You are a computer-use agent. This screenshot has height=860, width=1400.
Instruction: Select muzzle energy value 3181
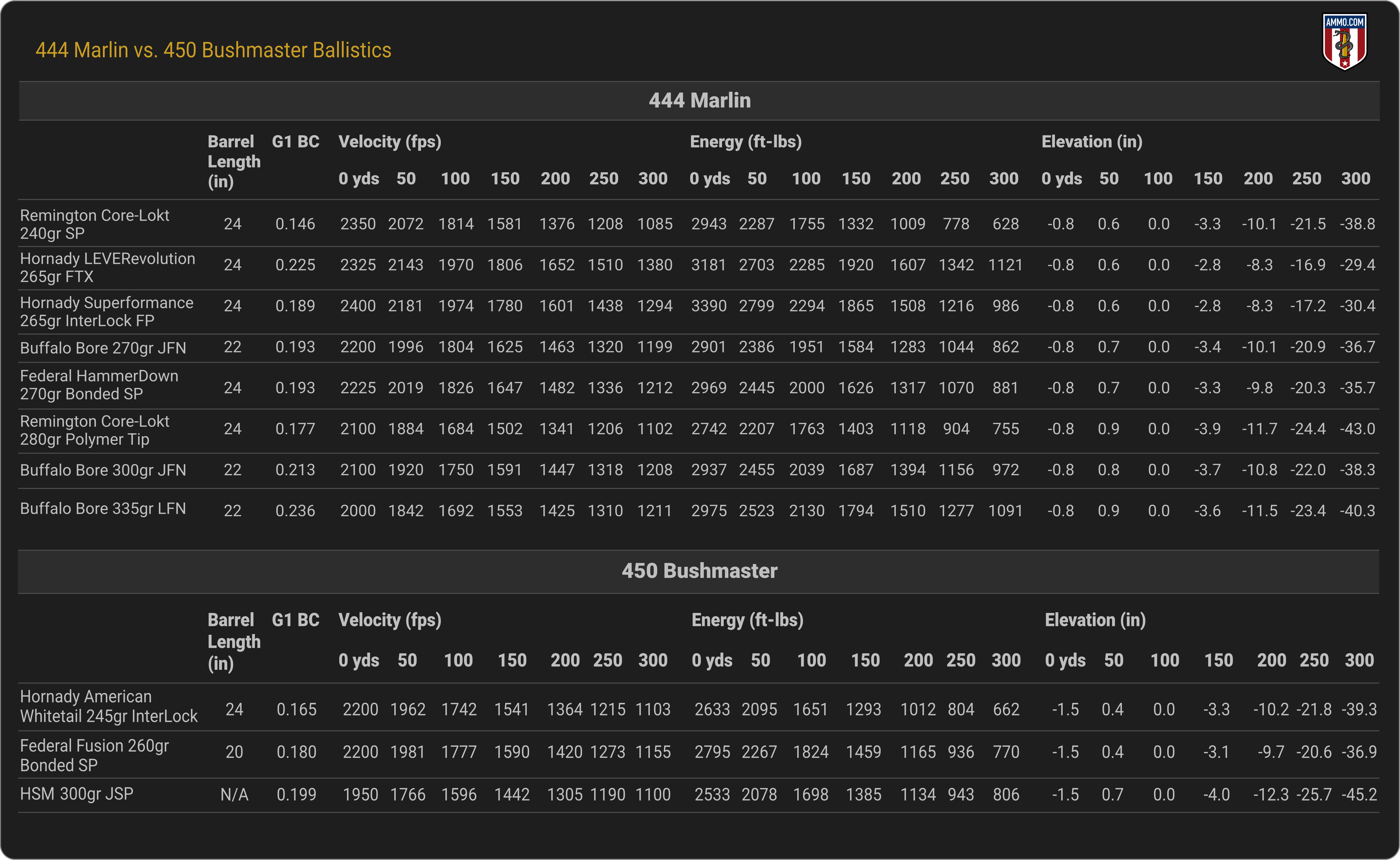pyautogui.click(x=709, y=265)
